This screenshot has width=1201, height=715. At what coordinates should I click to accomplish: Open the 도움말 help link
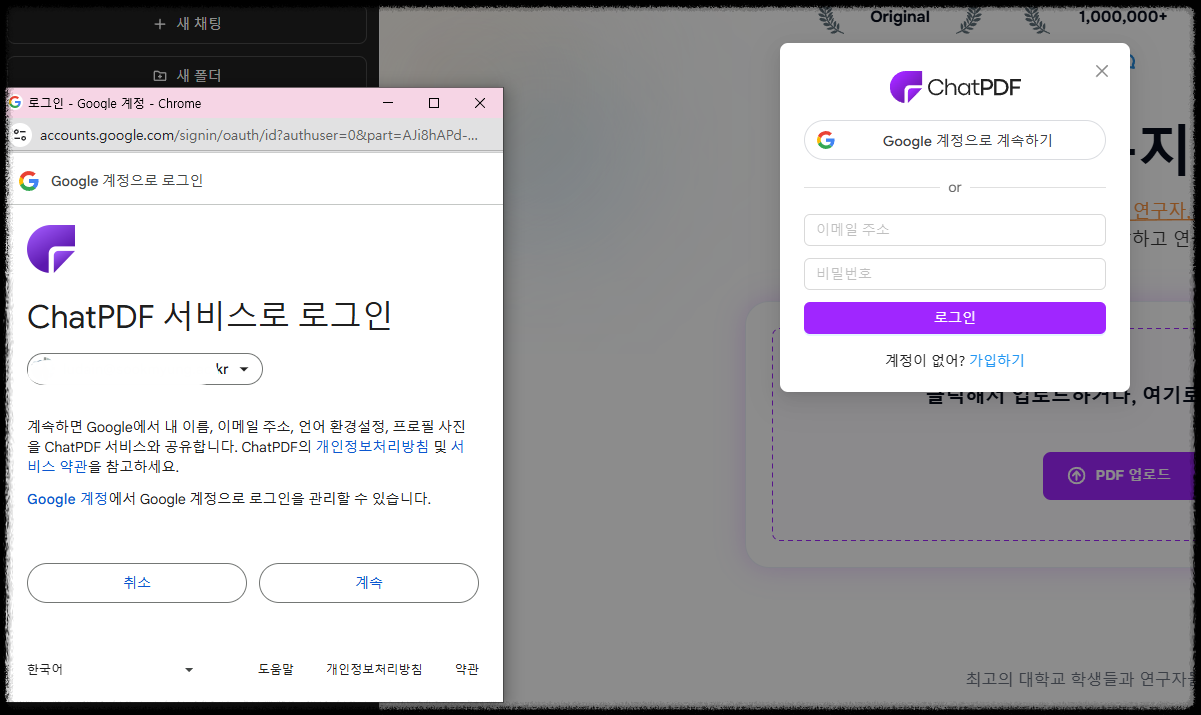[276, 669]
